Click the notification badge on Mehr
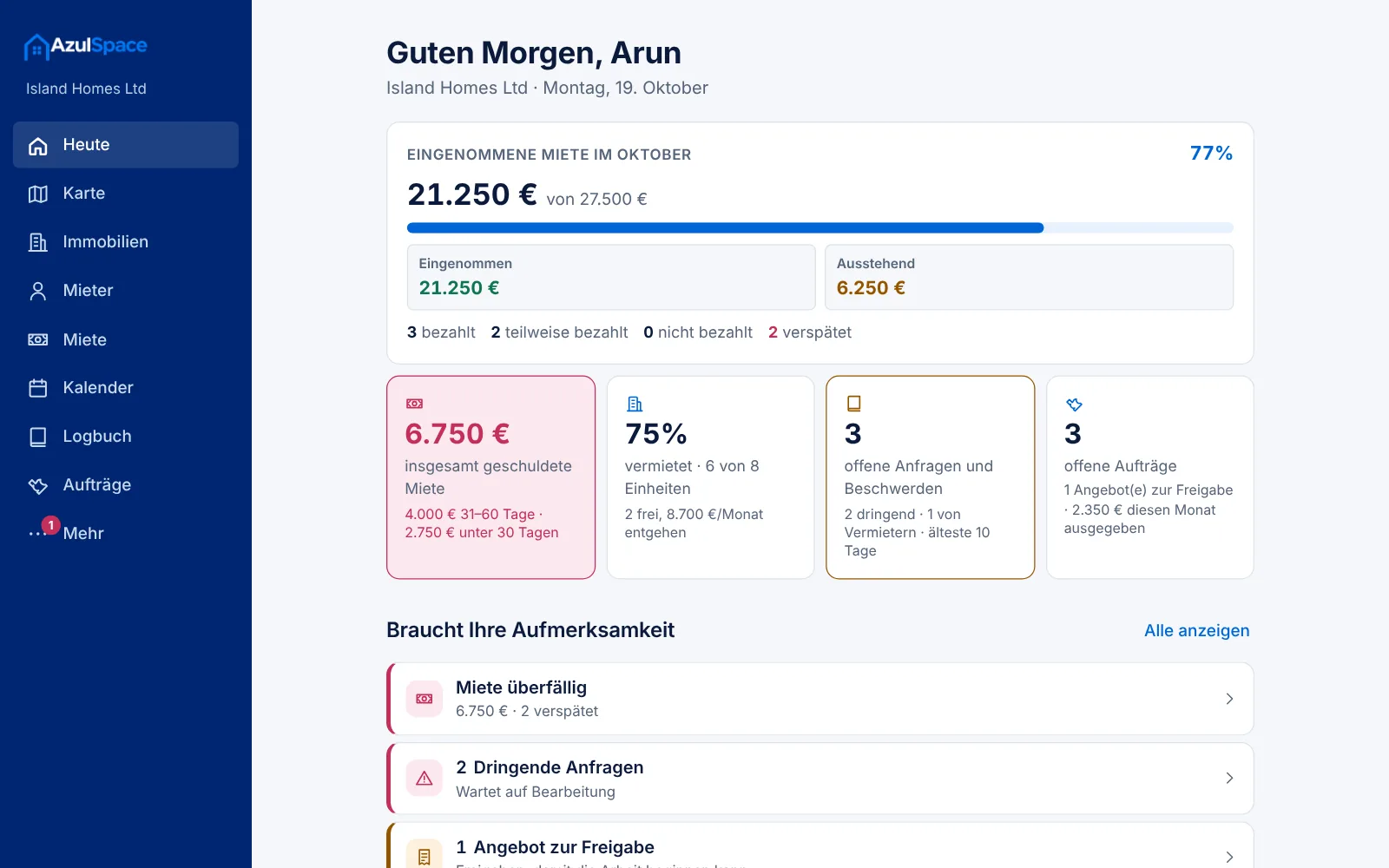 click(51, 525)
